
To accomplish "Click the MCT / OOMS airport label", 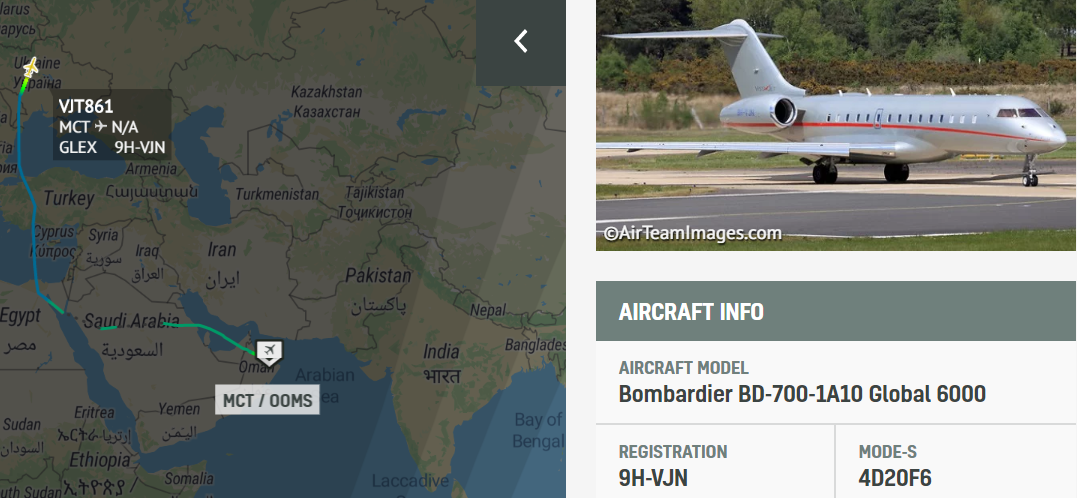I will pyautogui.click(x=268, y=400).
